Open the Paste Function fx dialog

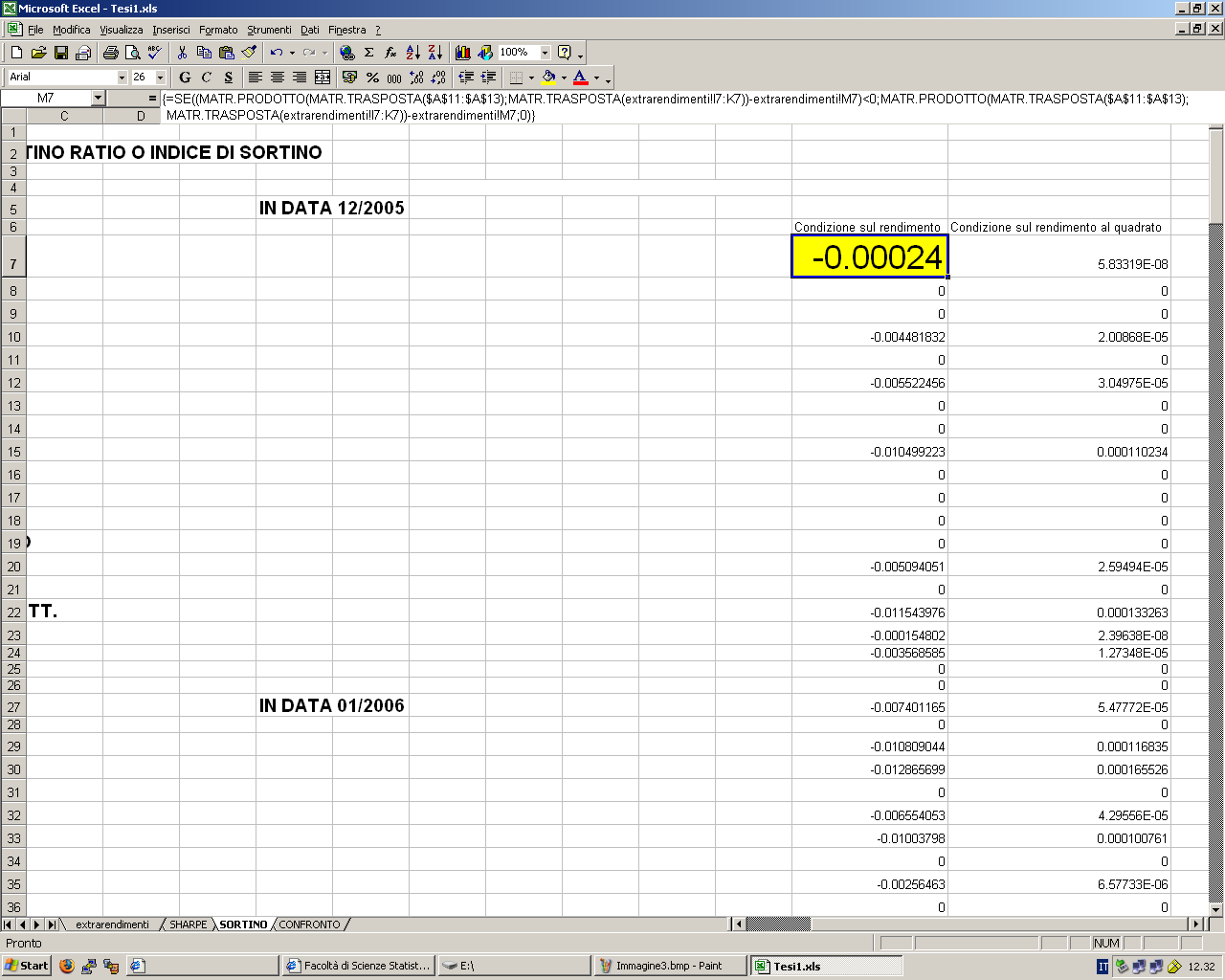pos(391,53)
